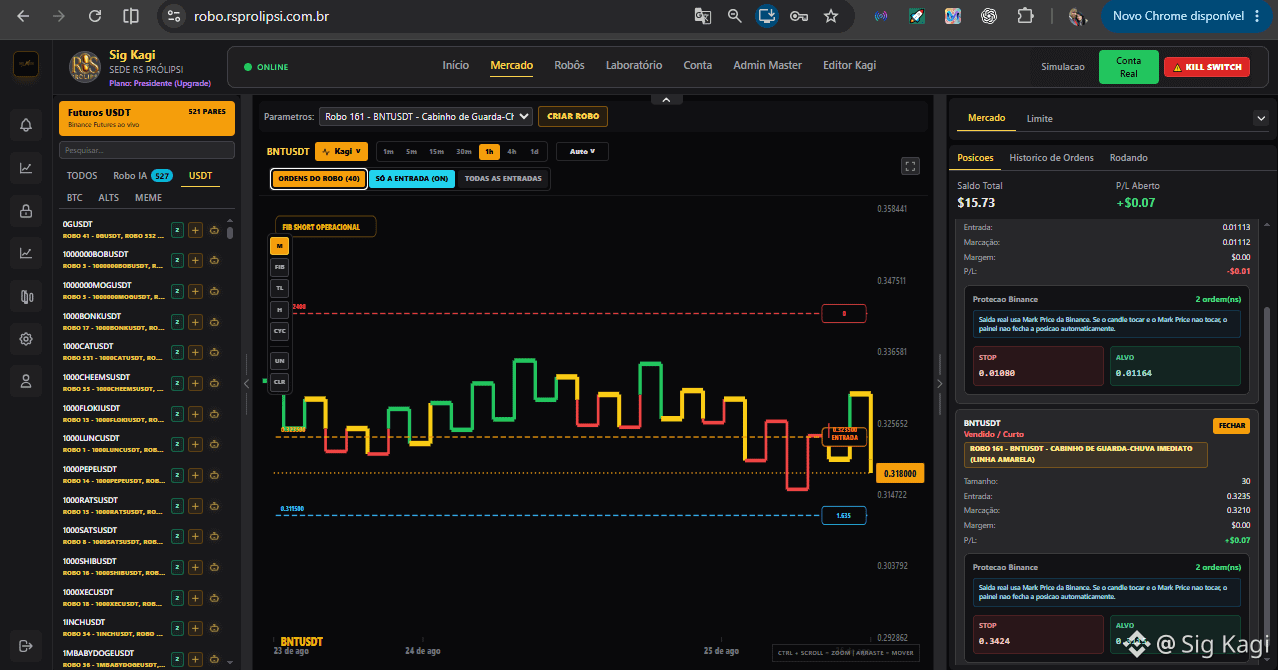Screen dimensions: 1278x670
Task: Open the Mercado menu in the top navigation
Action: [511, 66]
